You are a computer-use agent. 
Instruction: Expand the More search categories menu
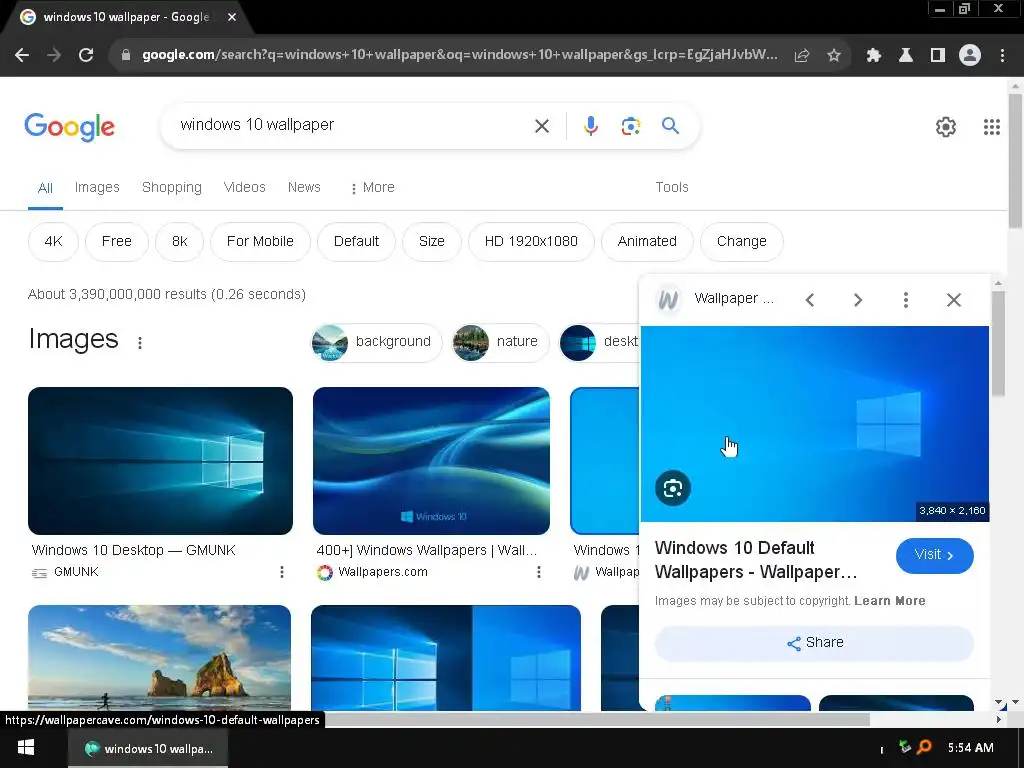pos(372,187)
